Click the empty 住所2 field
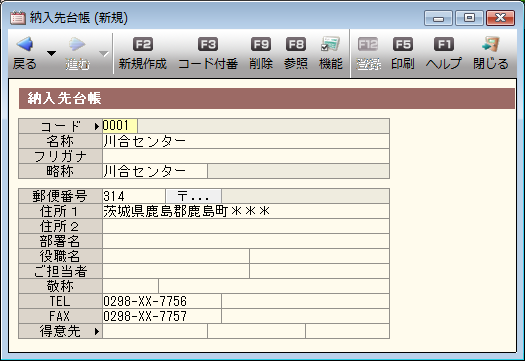Viewport: 525px width, 361px height. tap(246, 226)
